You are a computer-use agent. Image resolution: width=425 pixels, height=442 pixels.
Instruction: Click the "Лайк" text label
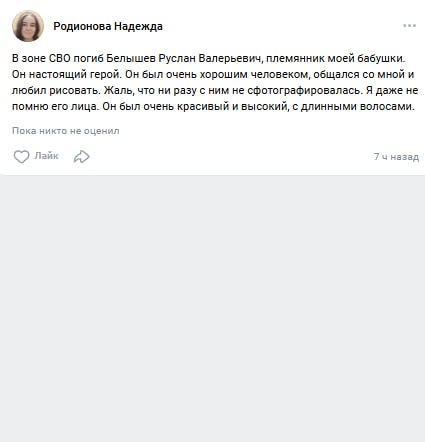(46, 156)
